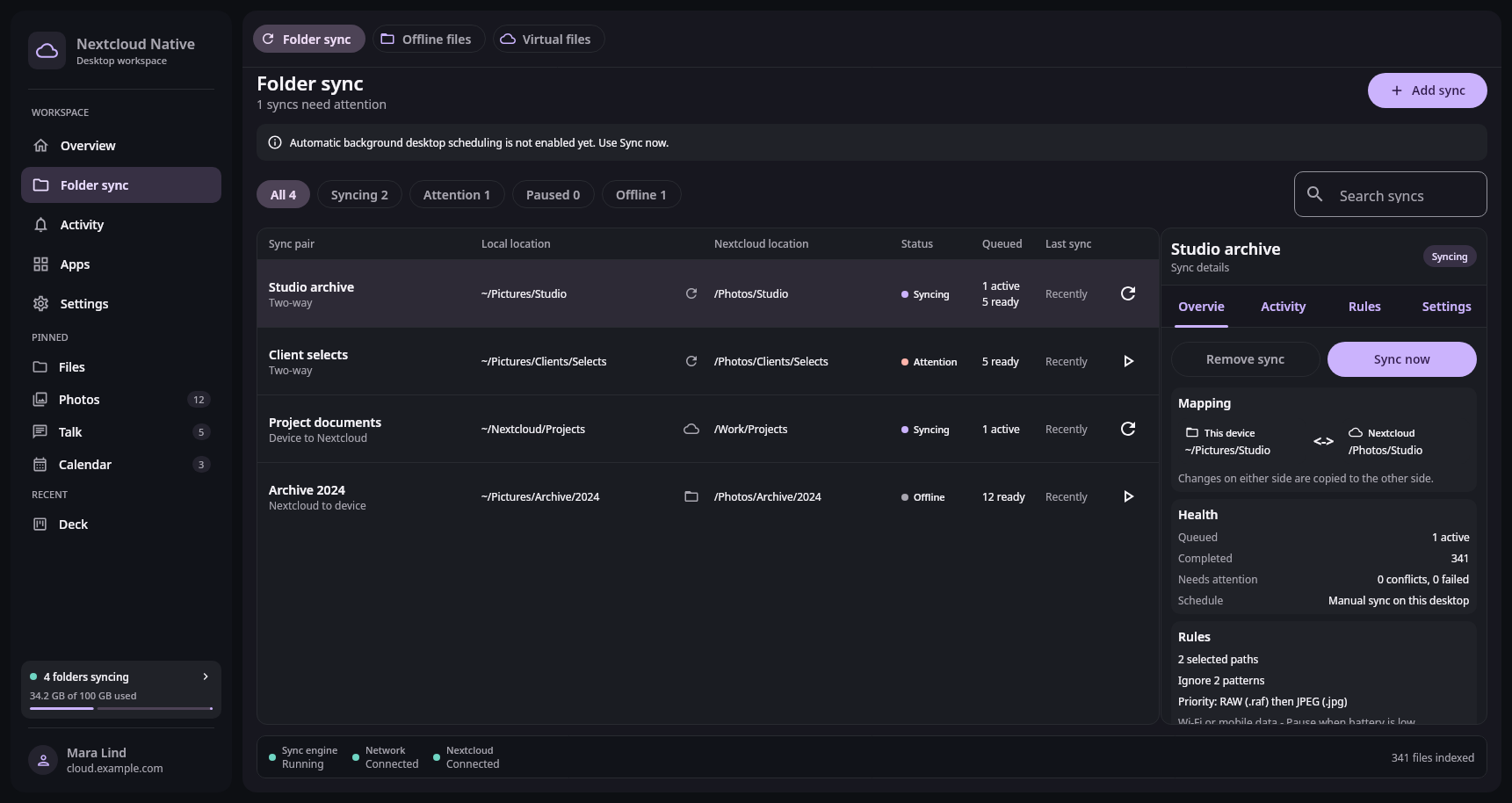Click the 341 files indexed text
Viewport: 1512px width, 803px height.
pyautogui.click(x=1433, y=757)
